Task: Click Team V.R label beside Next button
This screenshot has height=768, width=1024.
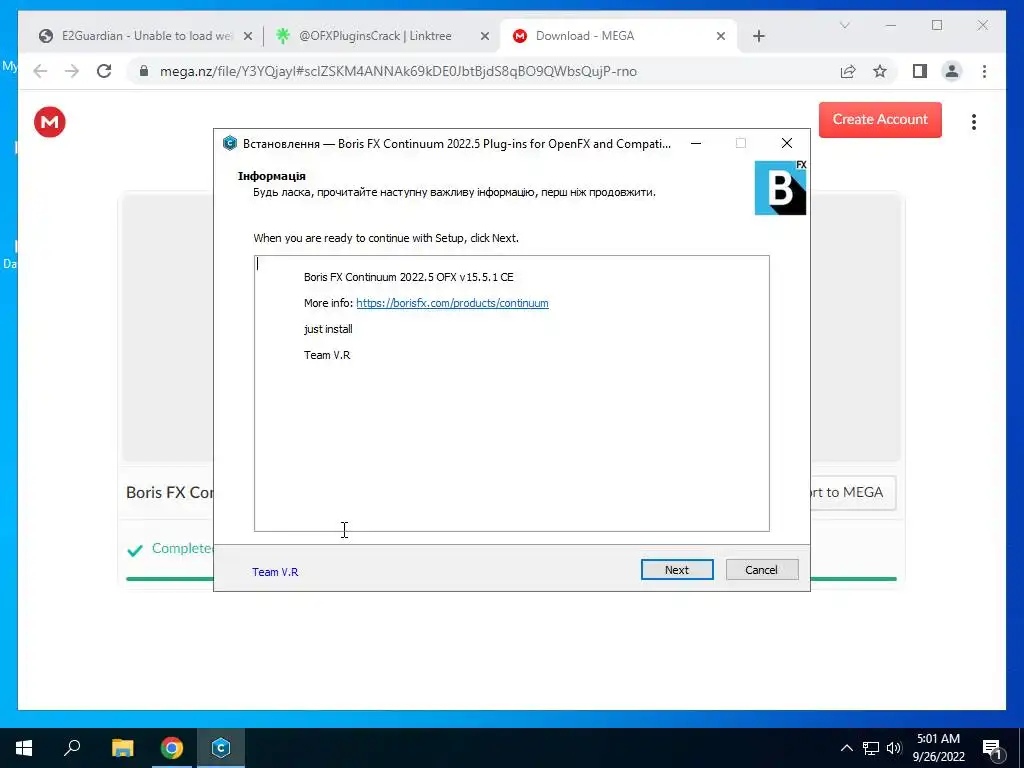Action: pos(275,572)
